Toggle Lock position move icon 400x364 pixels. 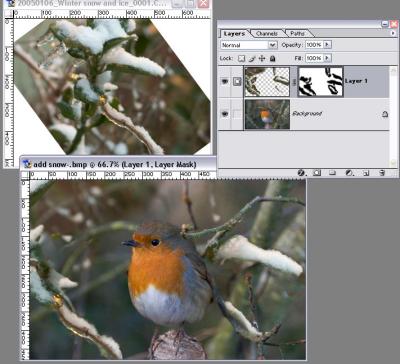pos(262,59)
